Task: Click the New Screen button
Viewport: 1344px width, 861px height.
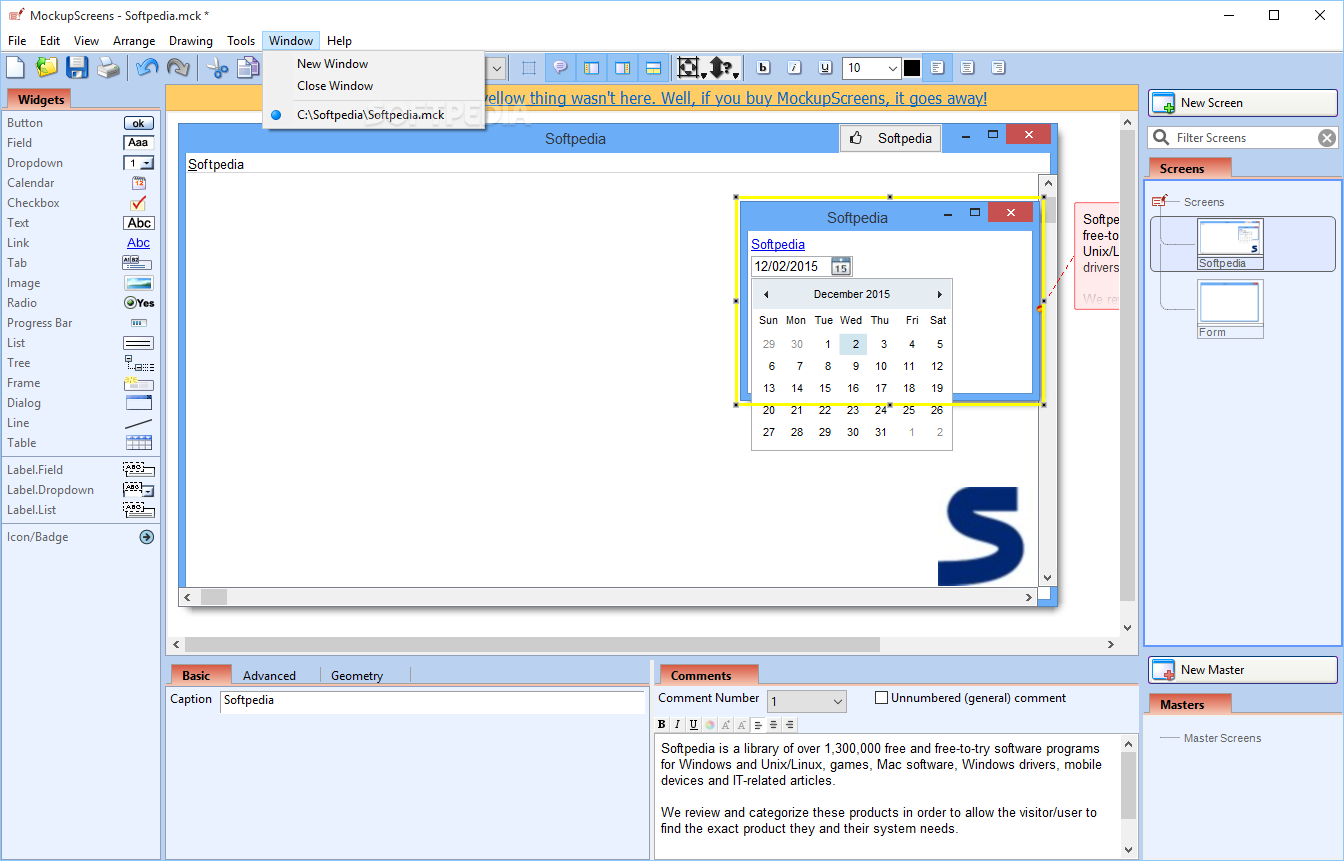Action: pos(1242,102)
